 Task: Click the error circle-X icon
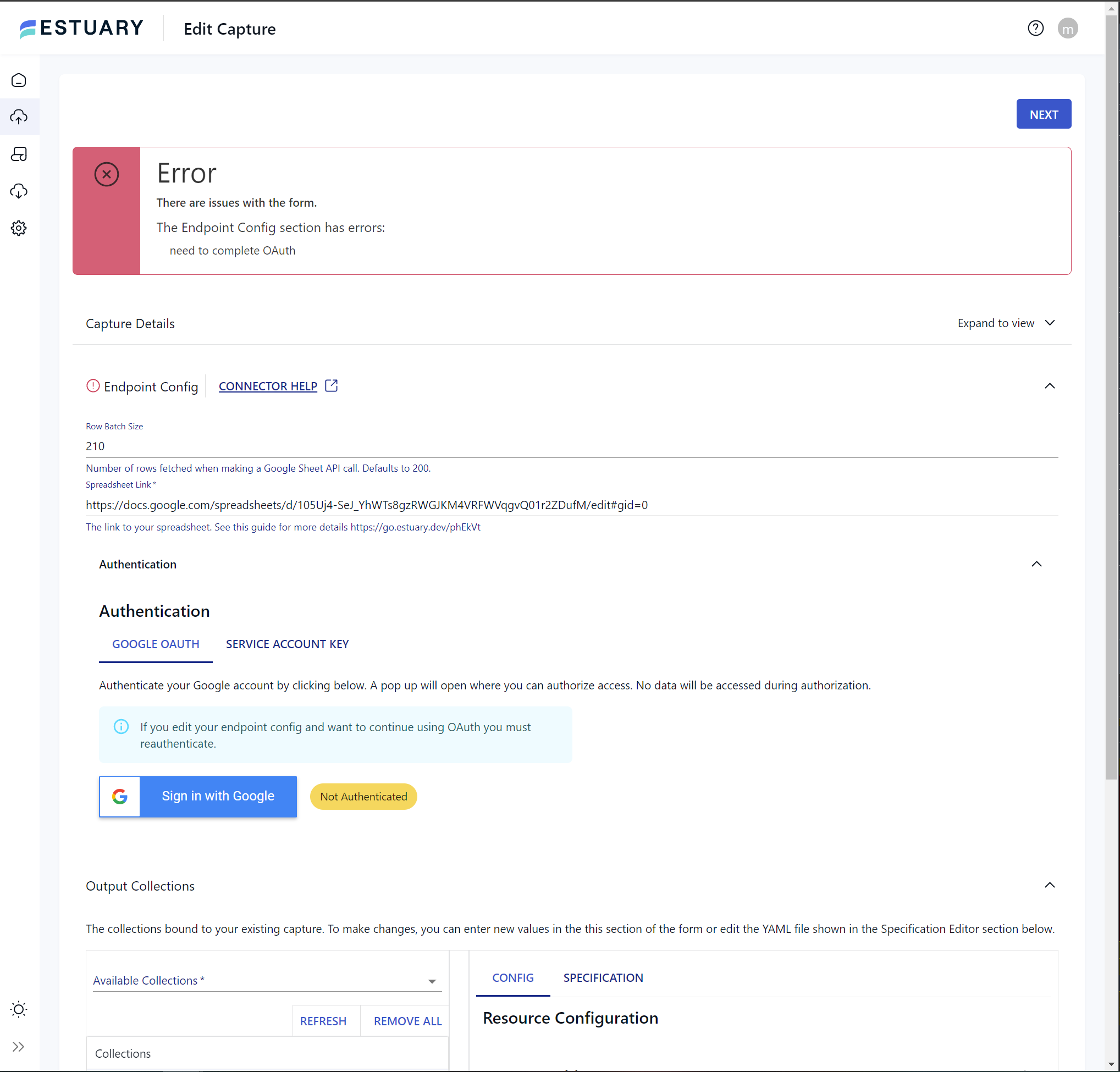(x=106, y=174)
